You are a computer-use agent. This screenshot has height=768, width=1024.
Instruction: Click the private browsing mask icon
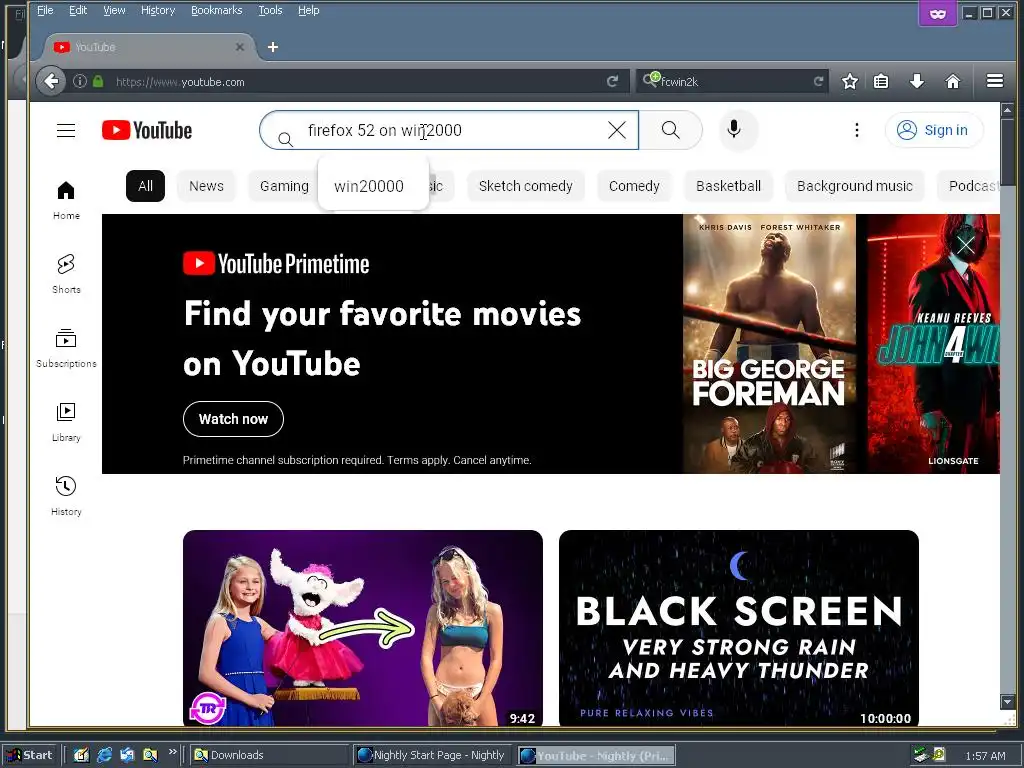pyautogui.click(x=938, y=13)
